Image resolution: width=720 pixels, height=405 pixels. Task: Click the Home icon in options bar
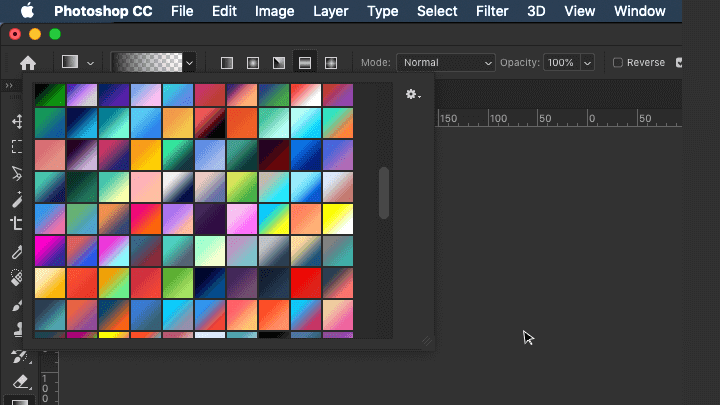pyautogui.click(x=28, y=63)
